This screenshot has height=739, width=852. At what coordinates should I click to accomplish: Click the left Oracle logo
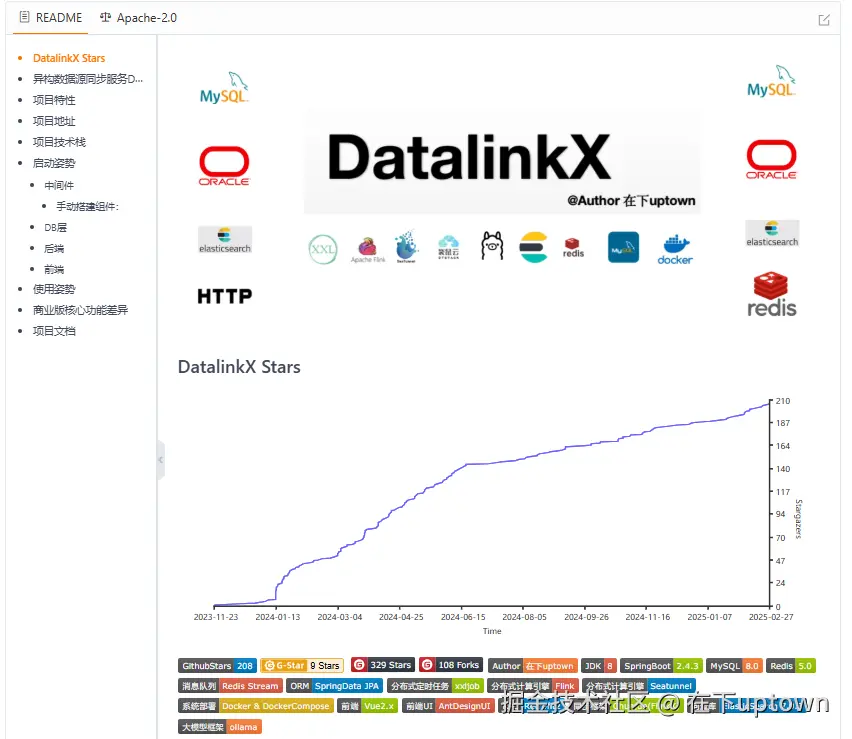click(x=224, y=166)
